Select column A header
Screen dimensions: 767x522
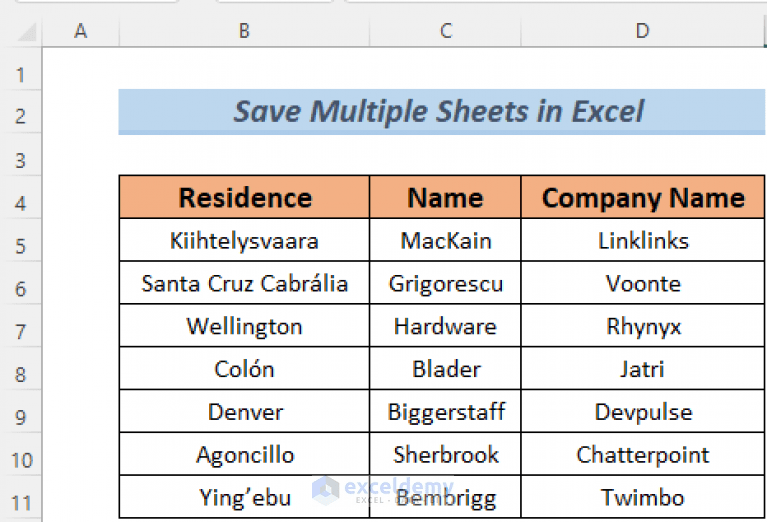(x=81, y=31)
